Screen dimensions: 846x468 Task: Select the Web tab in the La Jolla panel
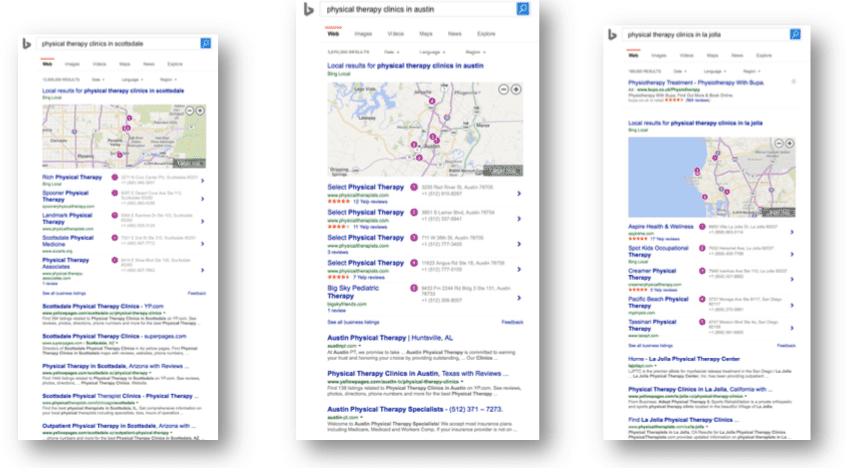(633, 56)
